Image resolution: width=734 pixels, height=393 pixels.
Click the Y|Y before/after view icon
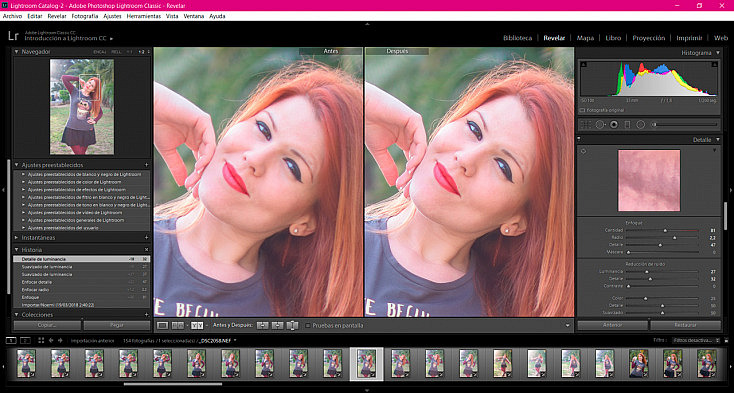197,325
